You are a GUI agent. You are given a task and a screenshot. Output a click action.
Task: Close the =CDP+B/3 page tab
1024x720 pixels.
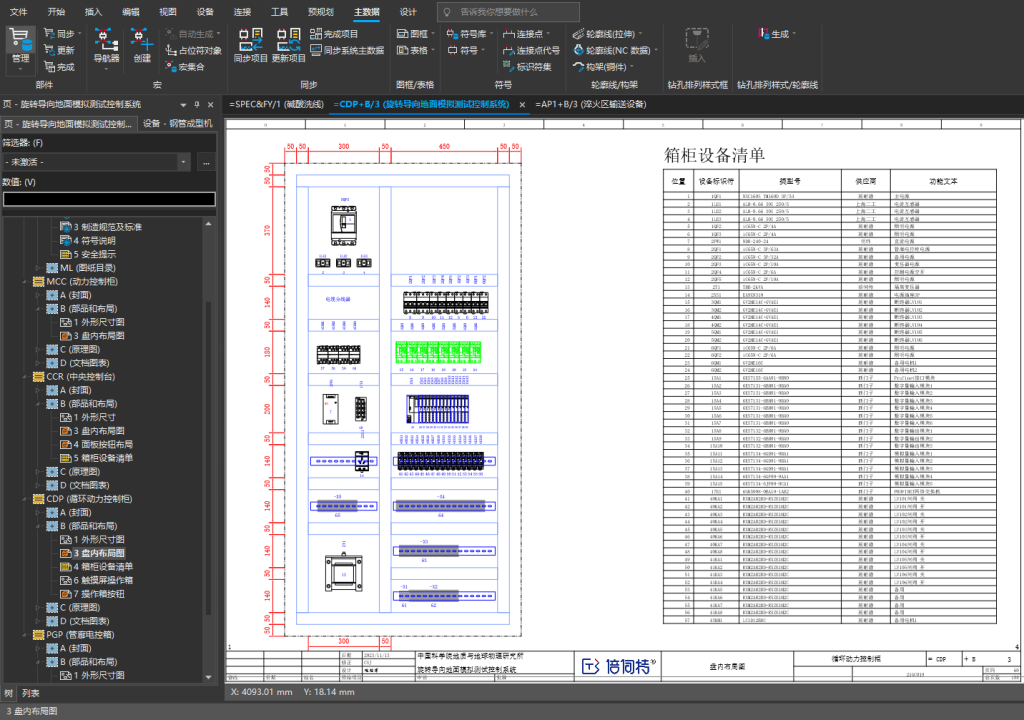522,105
